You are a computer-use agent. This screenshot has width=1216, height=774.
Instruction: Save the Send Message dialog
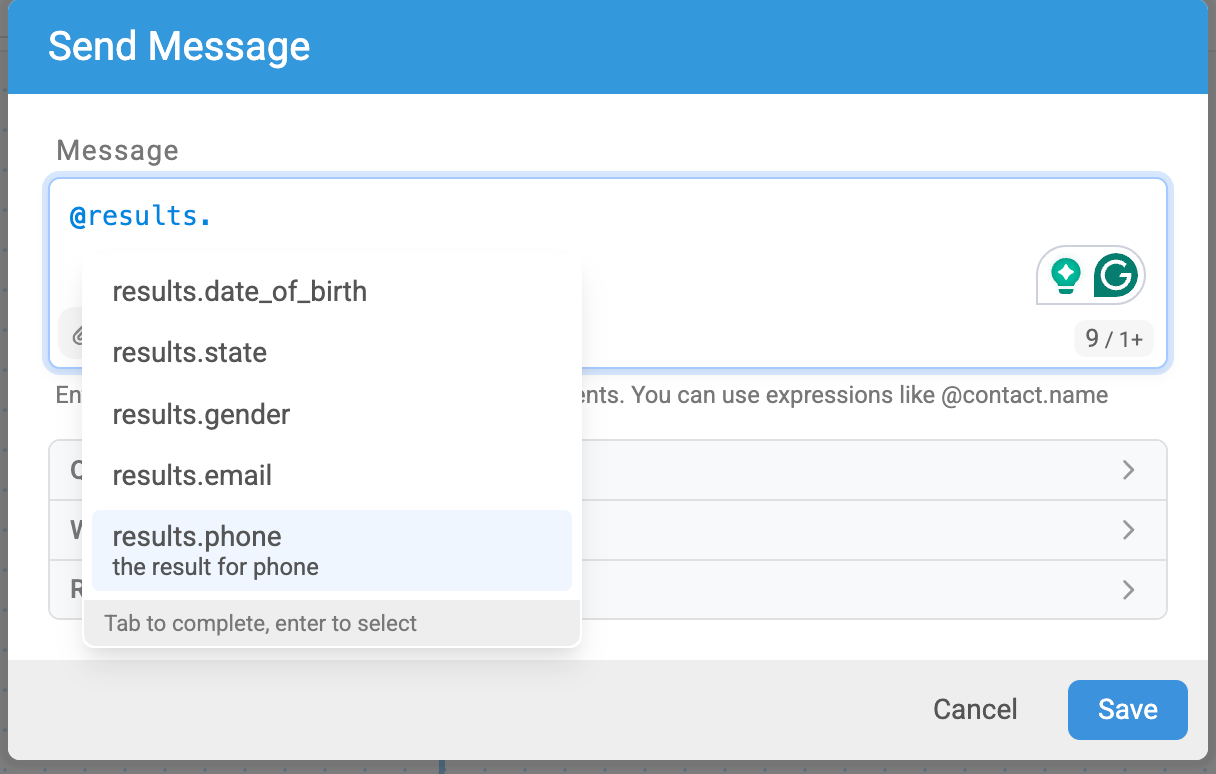point(1127,709)
